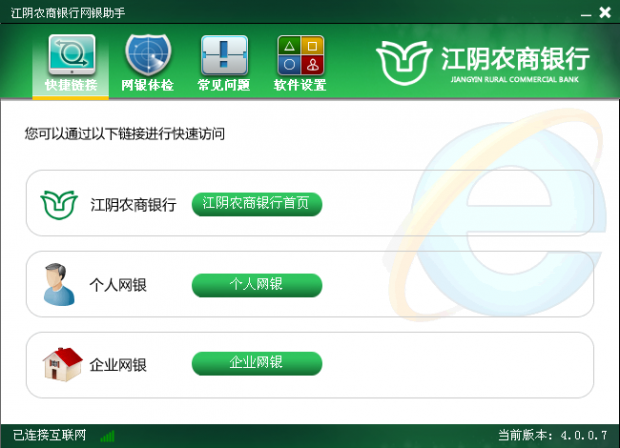Click the person avatar icon for 个人网银
This screenshot has width=620, height=448.
point(59,284)
